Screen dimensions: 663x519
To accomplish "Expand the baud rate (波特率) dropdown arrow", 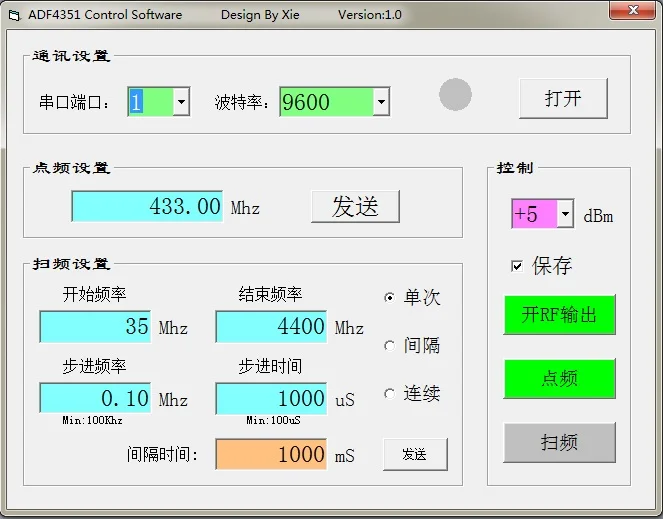I will [x=381, y=102].
